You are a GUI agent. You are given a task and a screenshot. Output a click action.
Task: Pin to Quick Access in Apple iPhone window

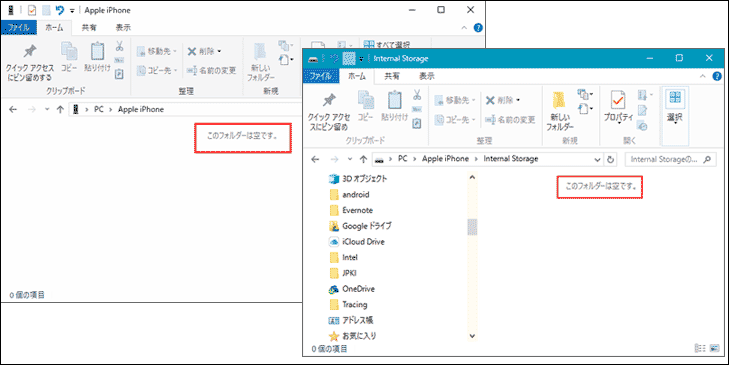pos(30,63)
